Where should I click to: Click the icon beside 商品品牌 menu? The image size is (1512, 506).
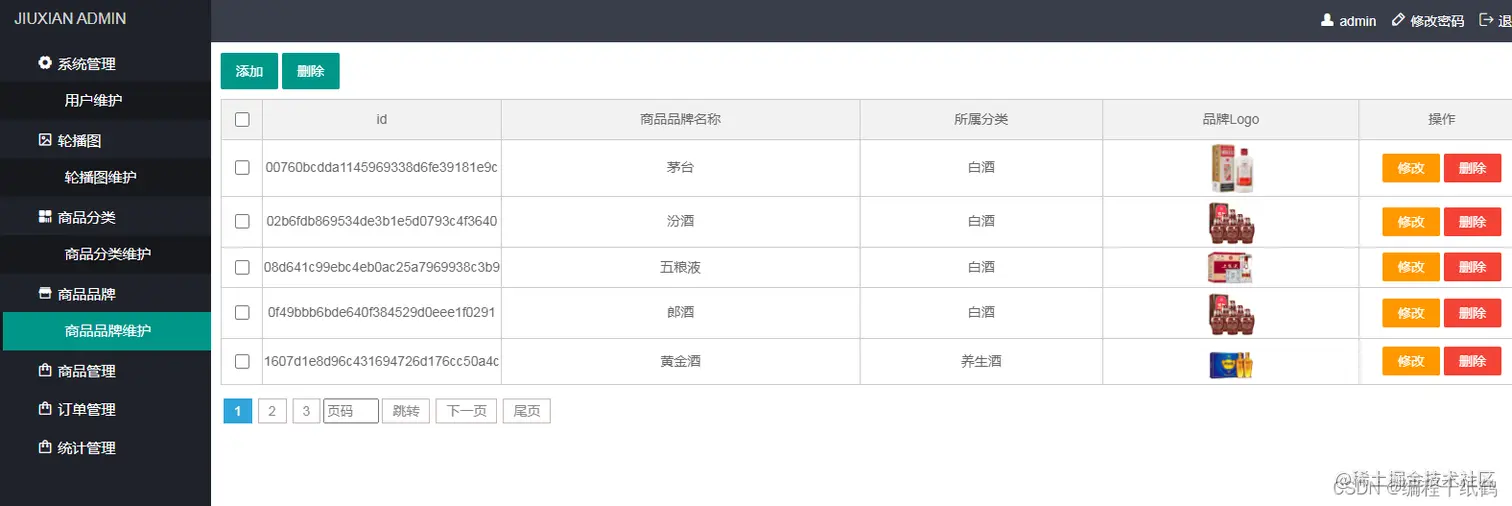click(x=45, y=294)
